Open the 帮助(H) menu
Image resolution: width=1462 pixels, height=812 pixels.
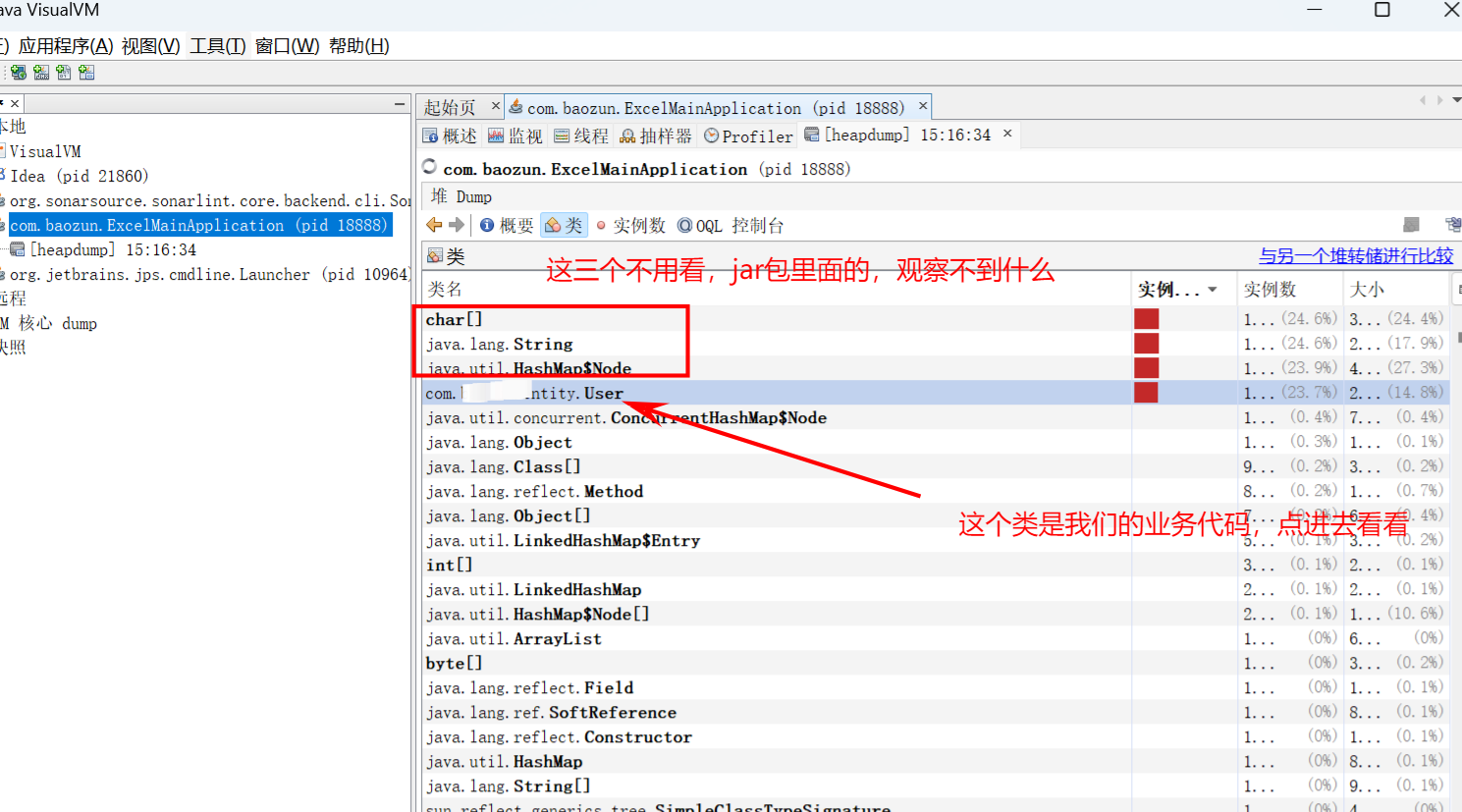[359, 46]
